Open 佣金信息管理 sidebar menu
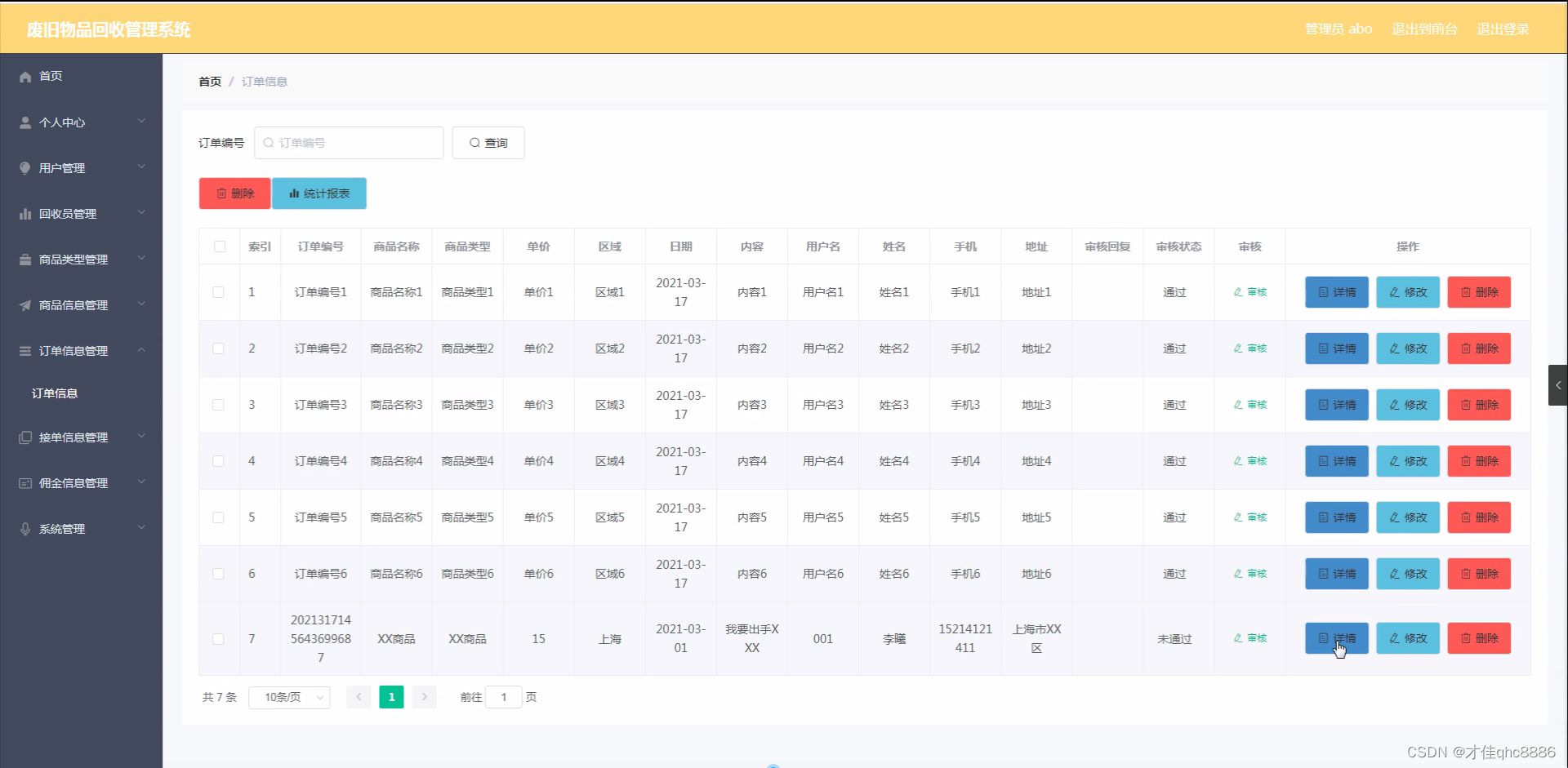 (81, 483)
